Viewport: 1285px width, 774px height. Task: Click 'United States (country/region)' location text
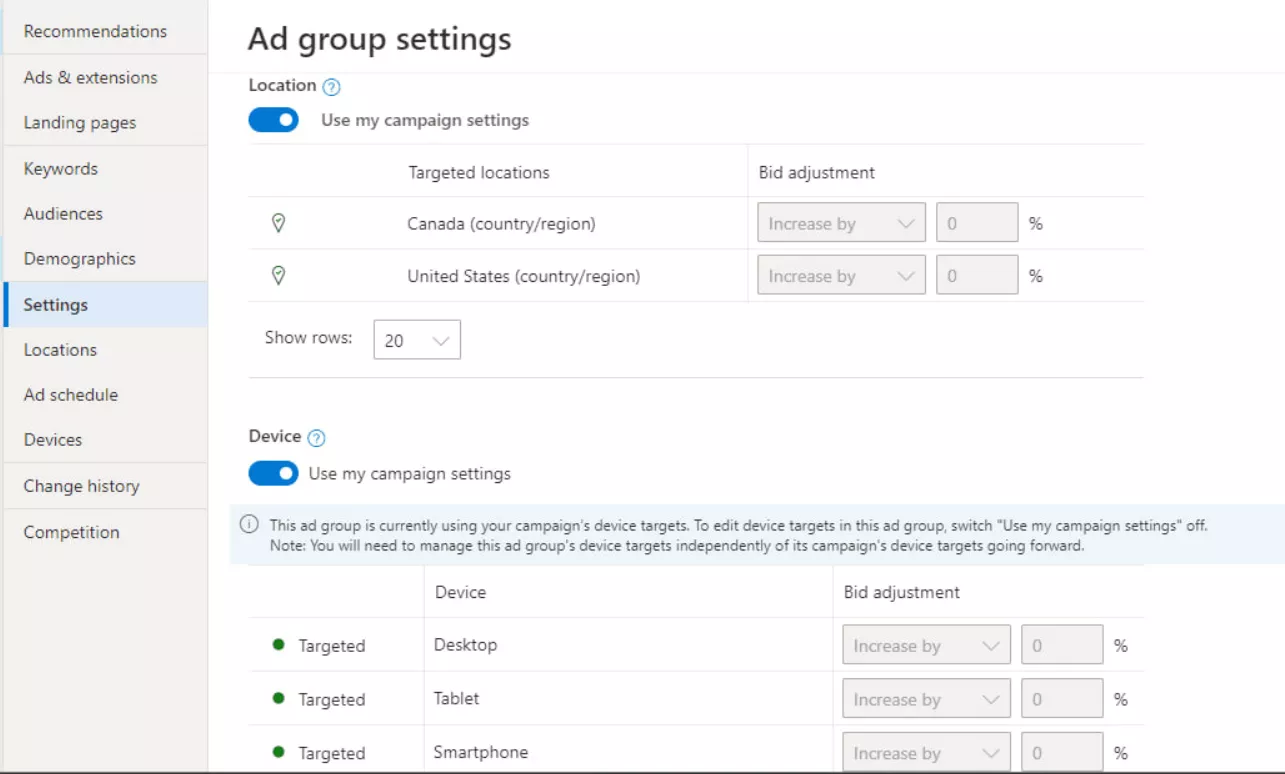523,276
